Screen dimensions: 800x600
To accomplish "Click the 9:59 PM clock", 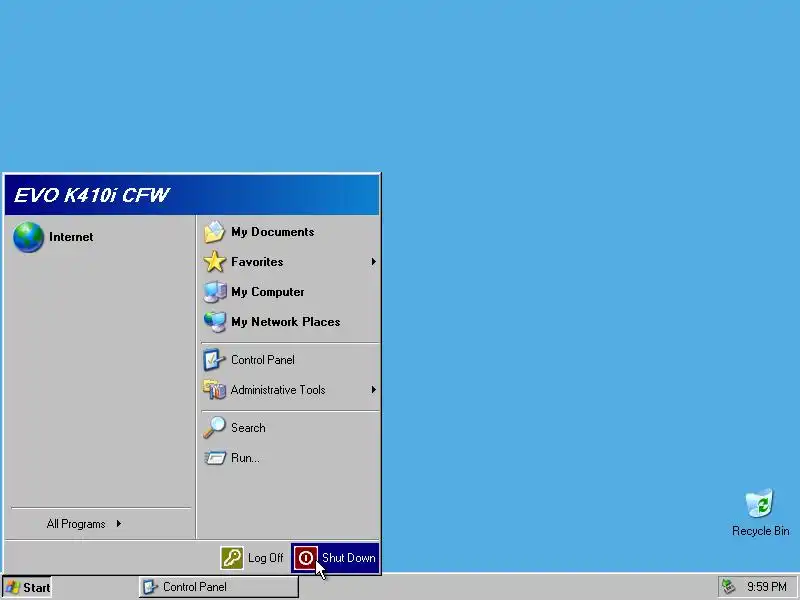I will click(x=766, y=587).
